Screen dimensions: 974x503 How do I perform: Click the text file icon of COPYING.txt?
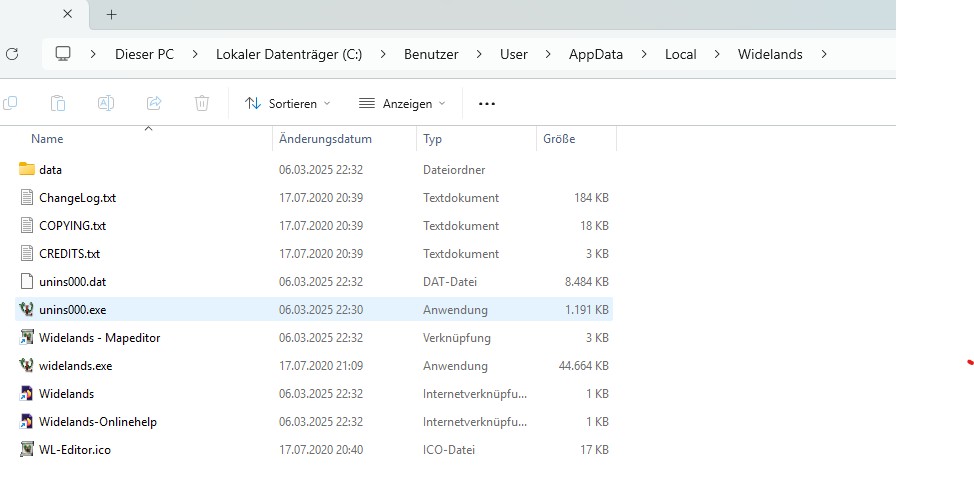(x=27, y=225)
